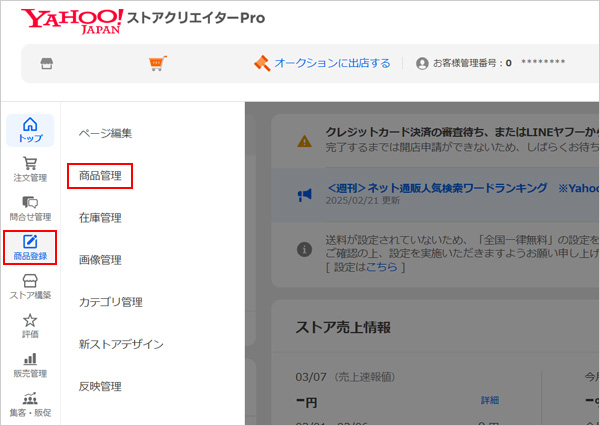Click the Yahoo! JAPAN logo
Viewport: 600px width, 426px height.
72,21
